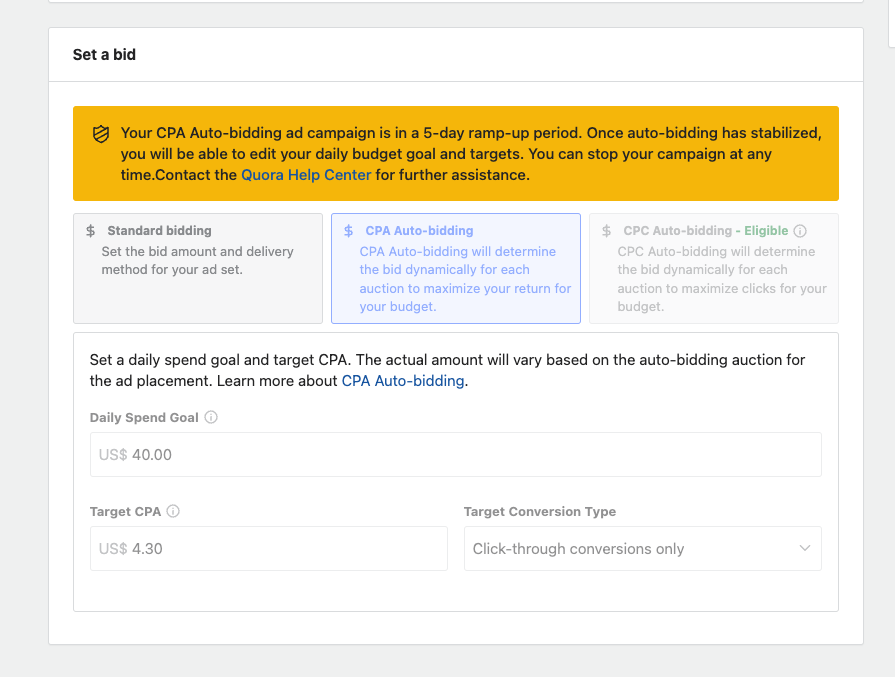Select the CPA Auto-bidding option card
The image size is (895, 677).
(456, 268)
